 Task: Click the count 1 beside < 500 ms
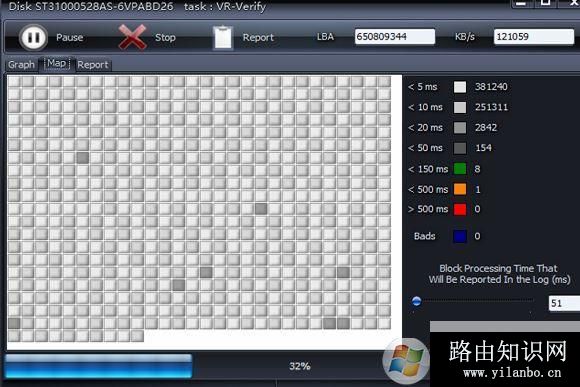478,189
